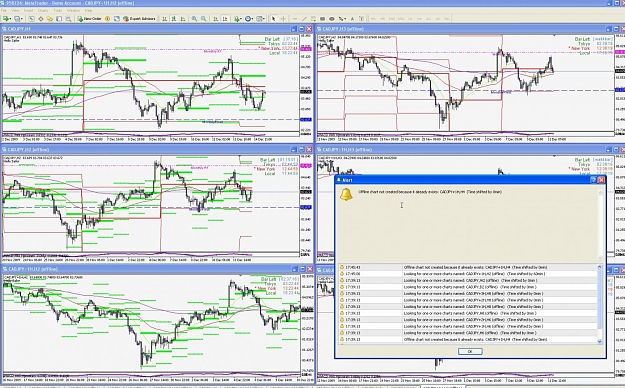Click the Alert message text at top
625x388 pixels.
[430, 192]
